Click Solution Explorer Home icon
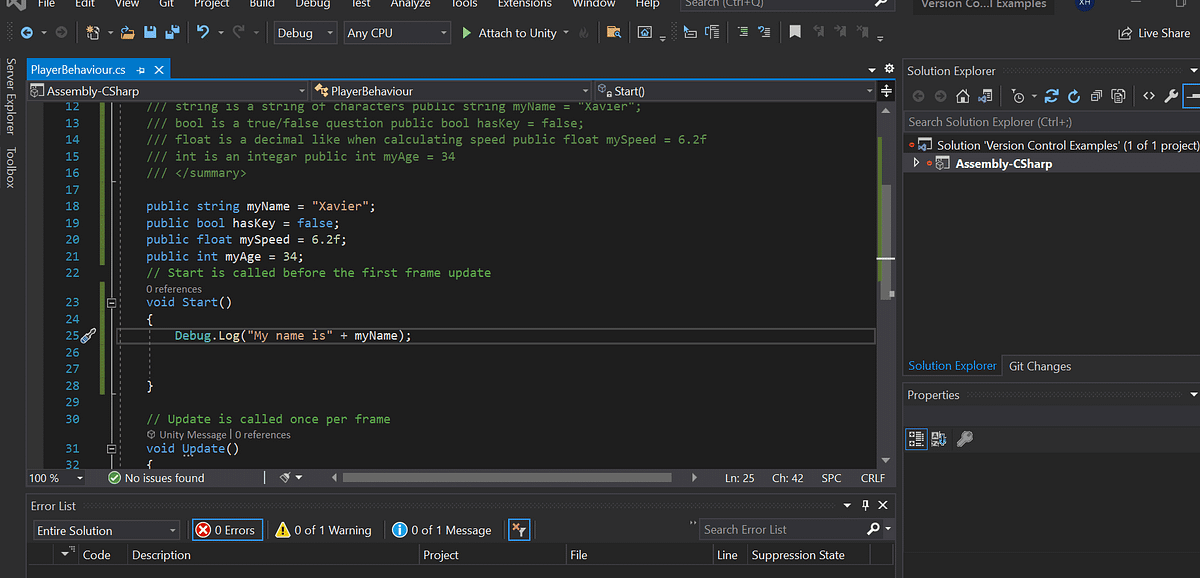This screenshot has height=578, width=1200. click(x=963, y=97)
